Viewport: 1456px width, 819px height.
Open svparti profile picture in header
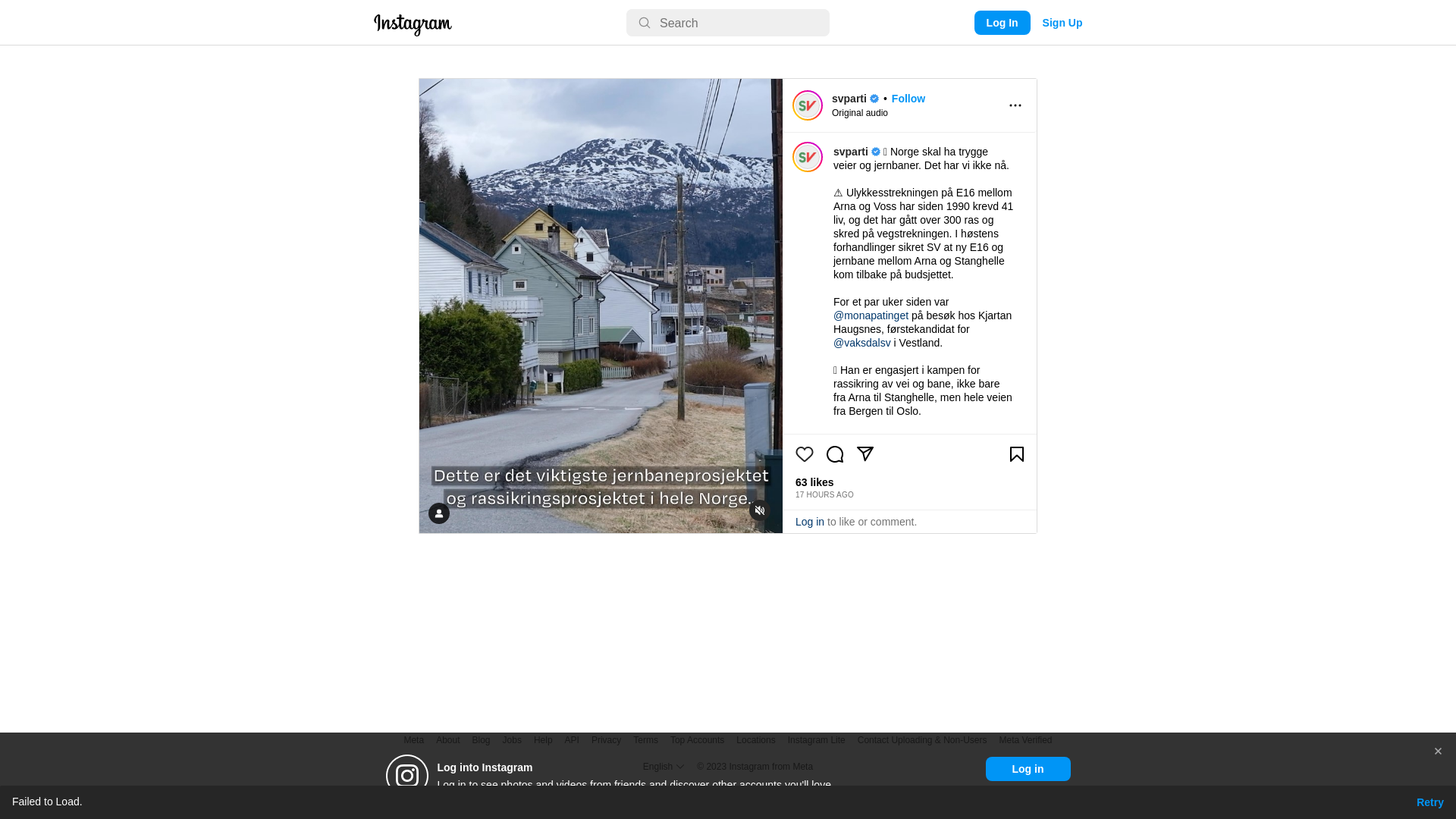(808, 105)
